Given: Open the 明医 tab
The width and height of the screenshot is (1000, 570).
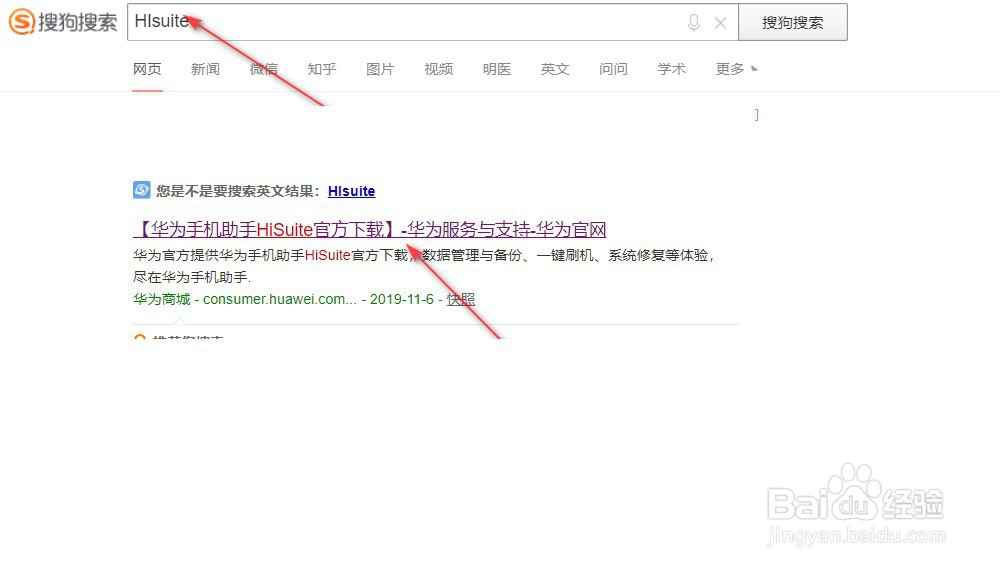Looking at the screenshot, I should click(497, 69).
